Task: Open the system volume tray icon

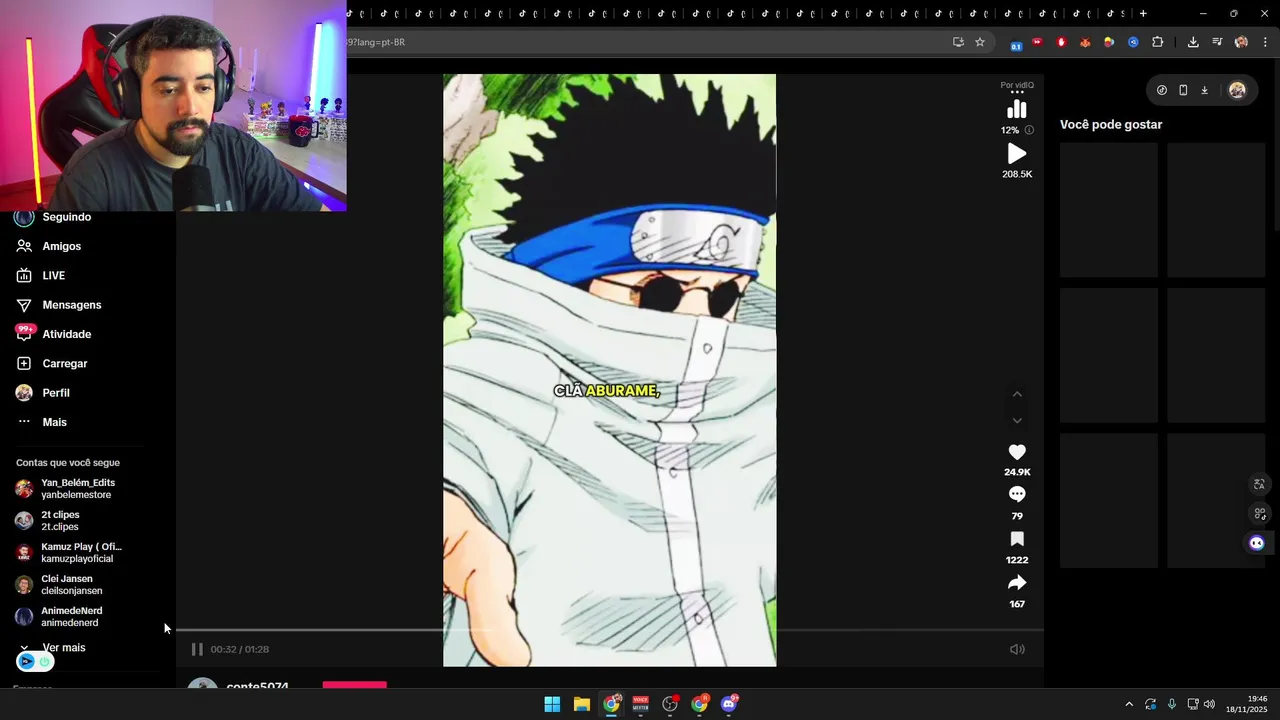Action: tap(1209, 704)
